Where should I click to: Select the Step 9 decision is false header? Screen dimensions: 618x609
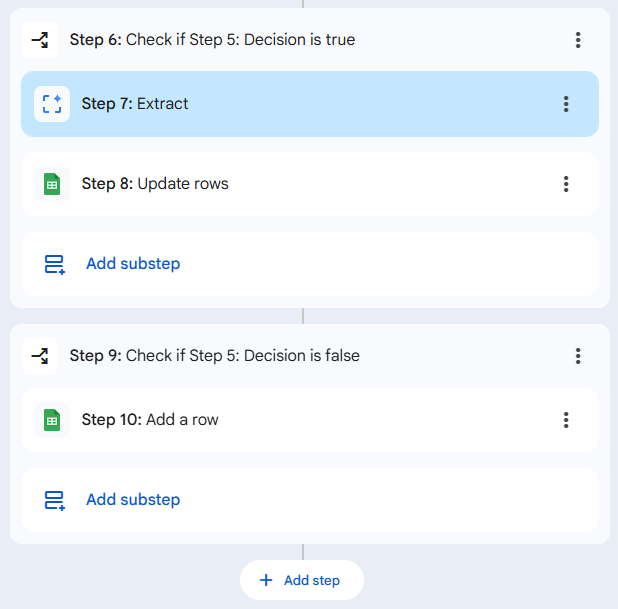pyautogui.click(x=214, y=356)
